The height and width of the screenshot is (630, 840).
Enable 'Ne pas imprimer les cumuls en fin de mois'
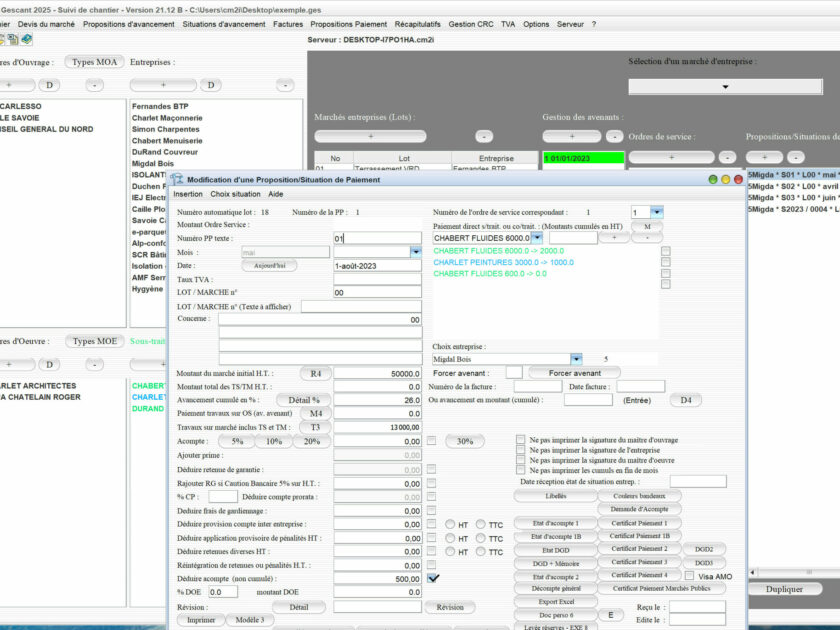pyautogui.click(x=520, y=470)
